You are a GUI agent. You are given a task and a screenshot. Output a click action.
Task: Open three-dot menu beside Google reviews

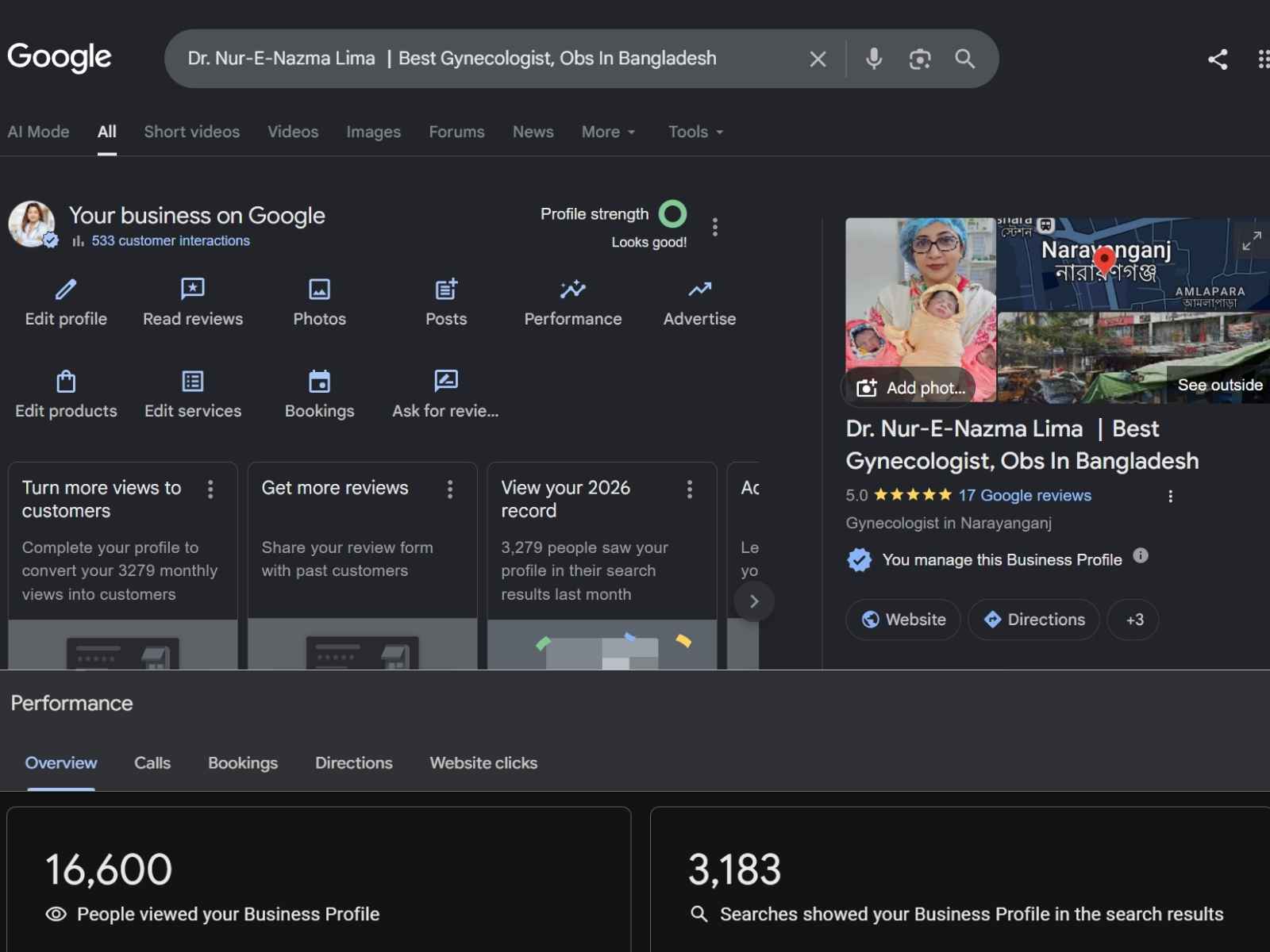[1170, 496]
